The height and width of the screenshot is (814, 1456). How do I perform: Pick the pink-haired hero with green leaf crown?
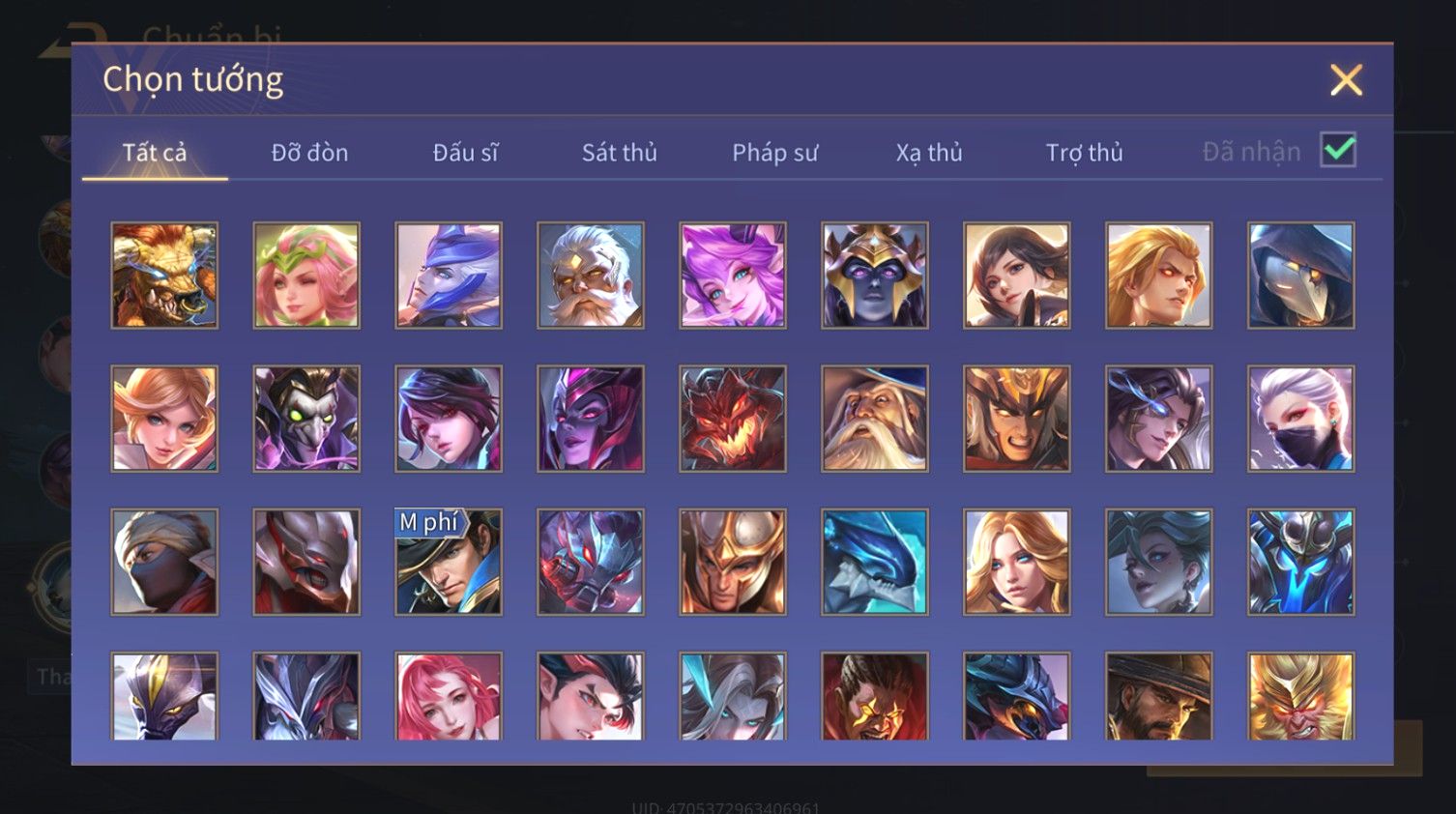click(x=306, y=276)
